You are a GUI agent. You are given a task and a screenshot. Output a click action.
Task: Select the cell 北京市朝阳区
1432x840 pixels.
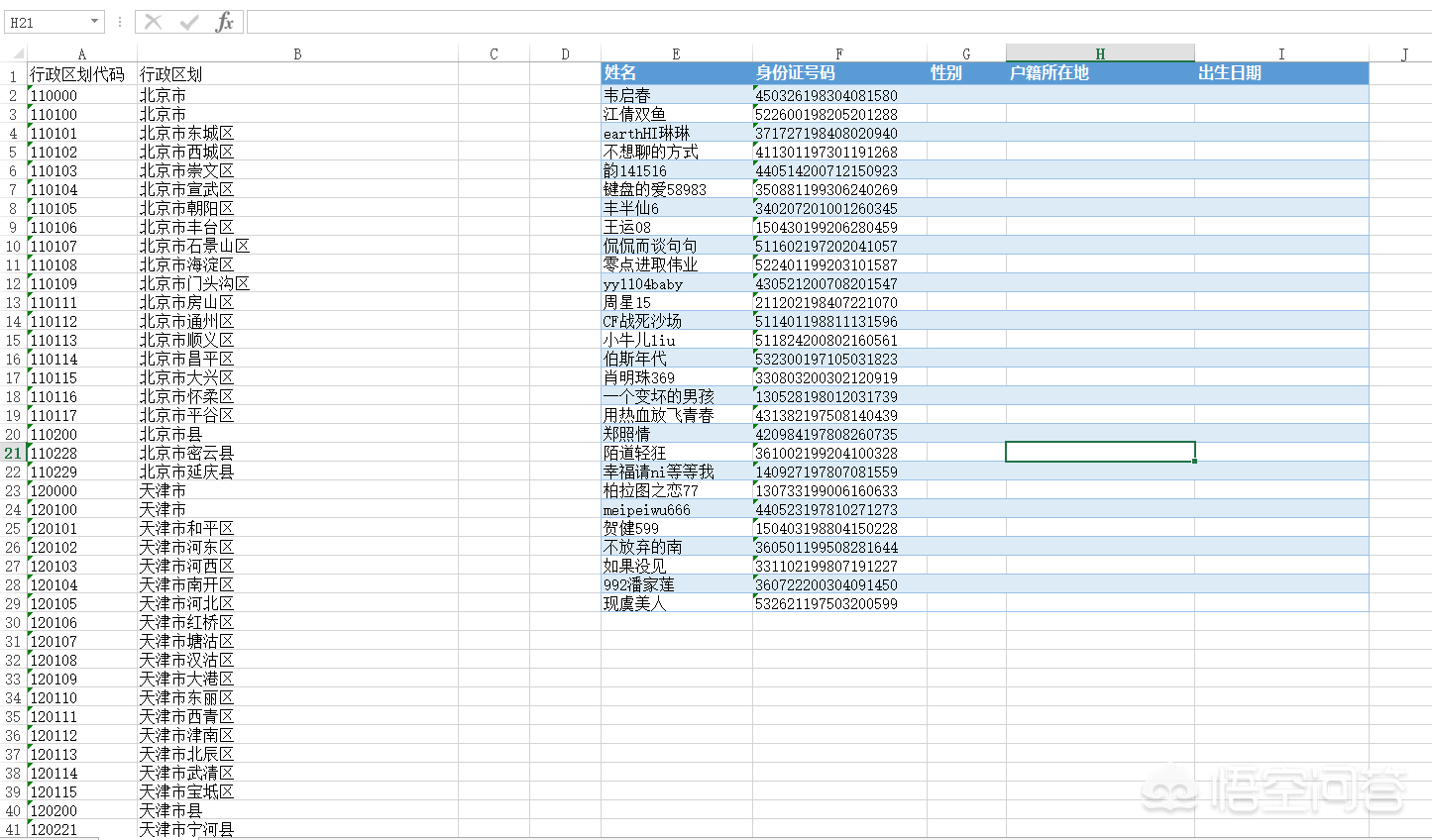tap(297, 208)
